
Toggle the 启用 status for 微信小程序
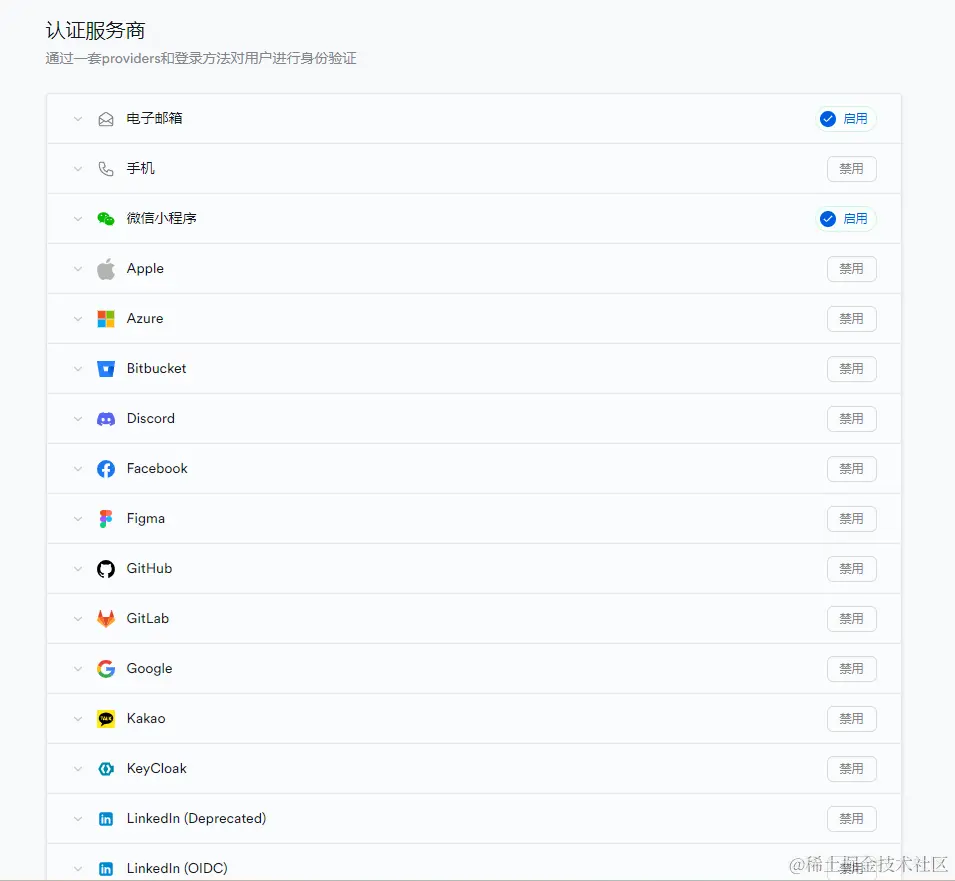[845, 219]
